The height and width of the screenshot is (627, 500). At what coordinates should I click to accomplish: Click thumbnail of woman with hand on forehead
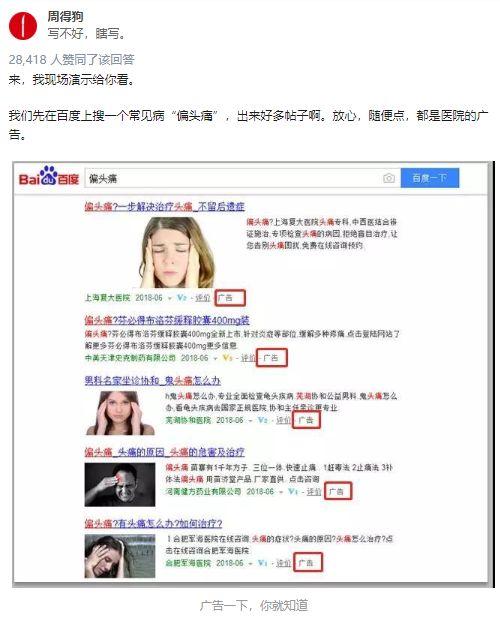coord(120,556)
